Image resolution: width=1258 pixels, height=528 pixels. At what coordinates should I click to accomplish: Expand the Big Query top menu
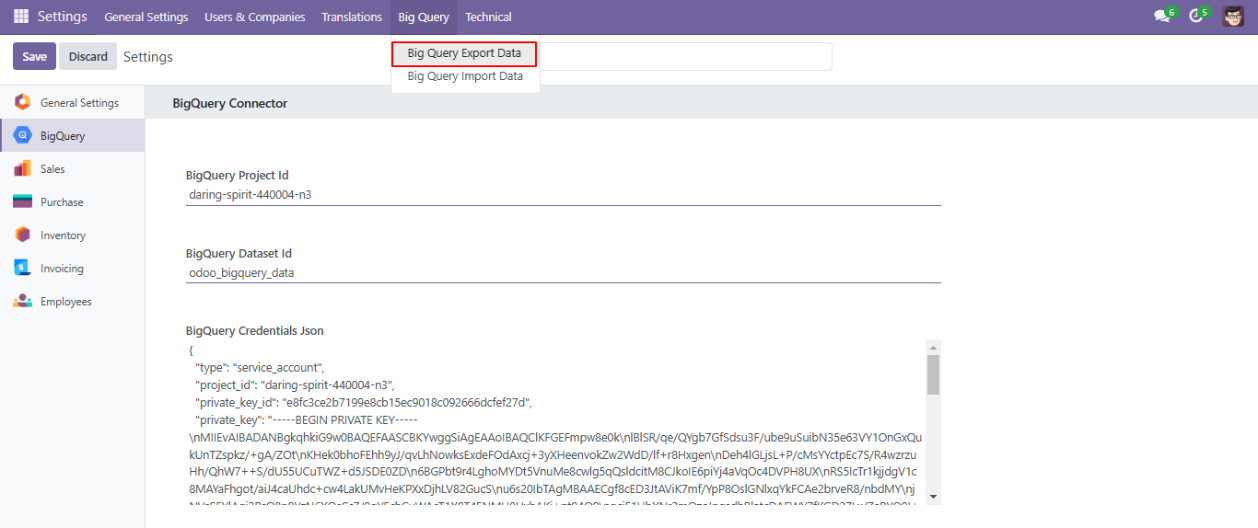423,17
